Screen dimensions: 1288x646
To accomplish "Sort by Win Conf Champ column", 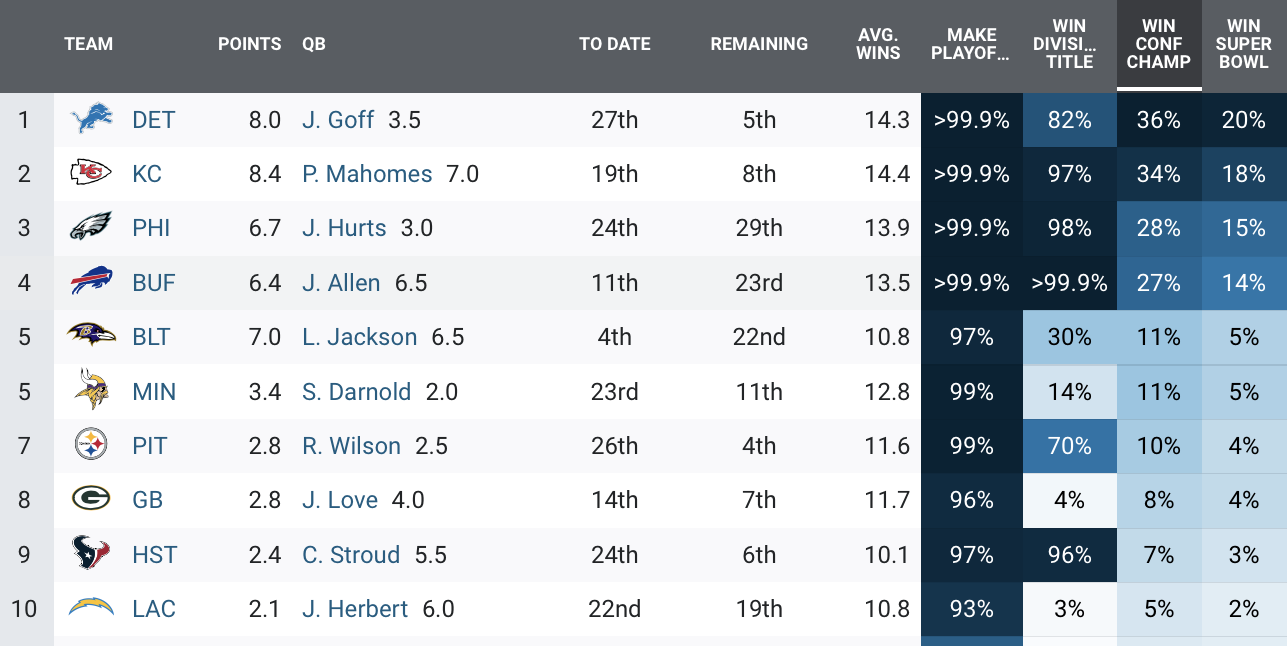I will 1158,44.
